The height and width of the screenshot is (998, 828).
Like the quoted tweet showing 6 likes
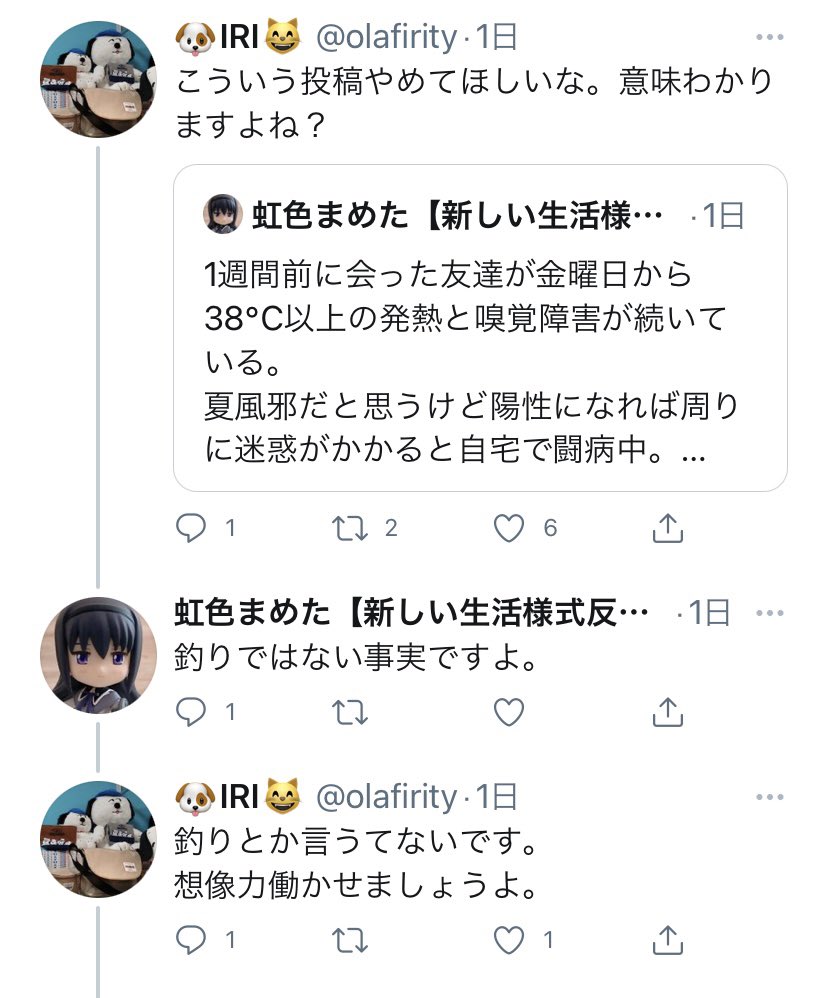(x=508, y=528)
